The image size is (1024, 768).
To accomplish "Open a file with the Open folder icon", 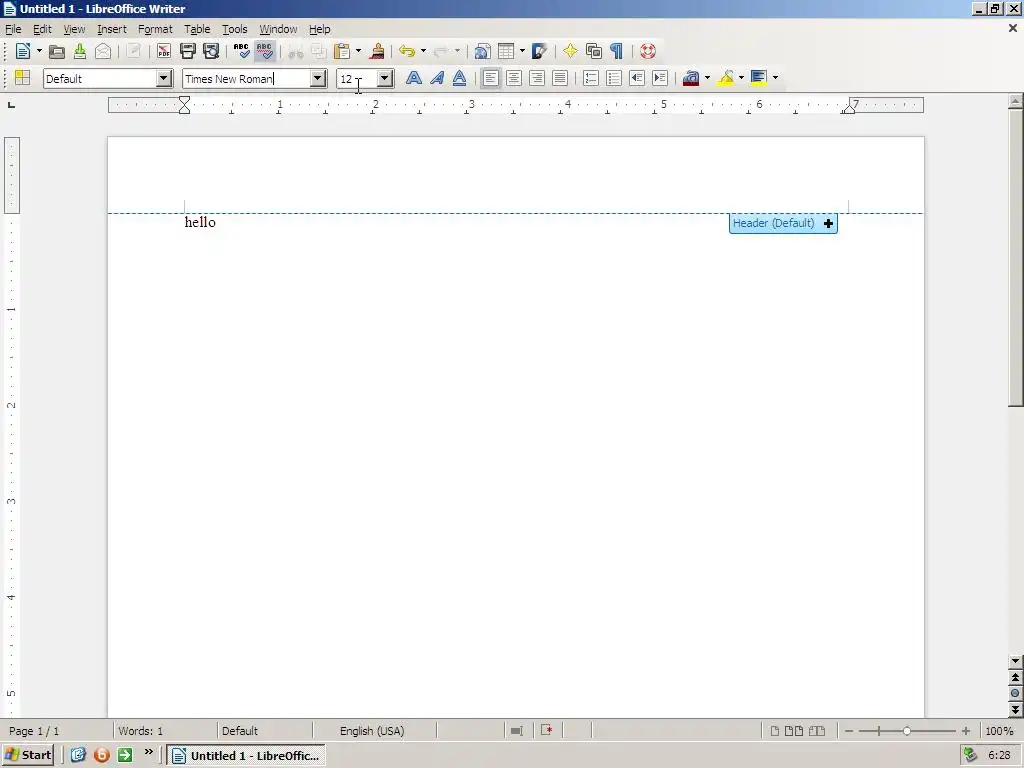I will click(57, 51).
